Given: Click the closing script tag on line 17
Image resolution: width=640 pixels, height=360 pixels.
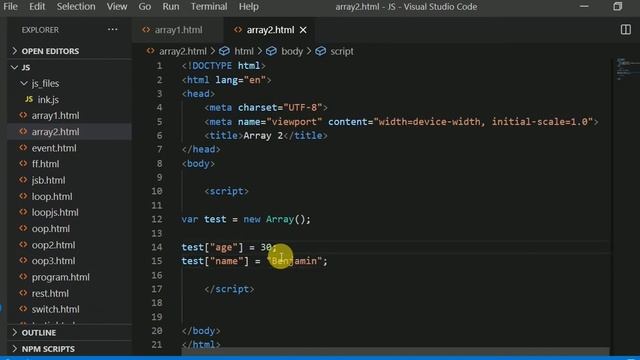Looking at the screenshot, I should [229, 289].
